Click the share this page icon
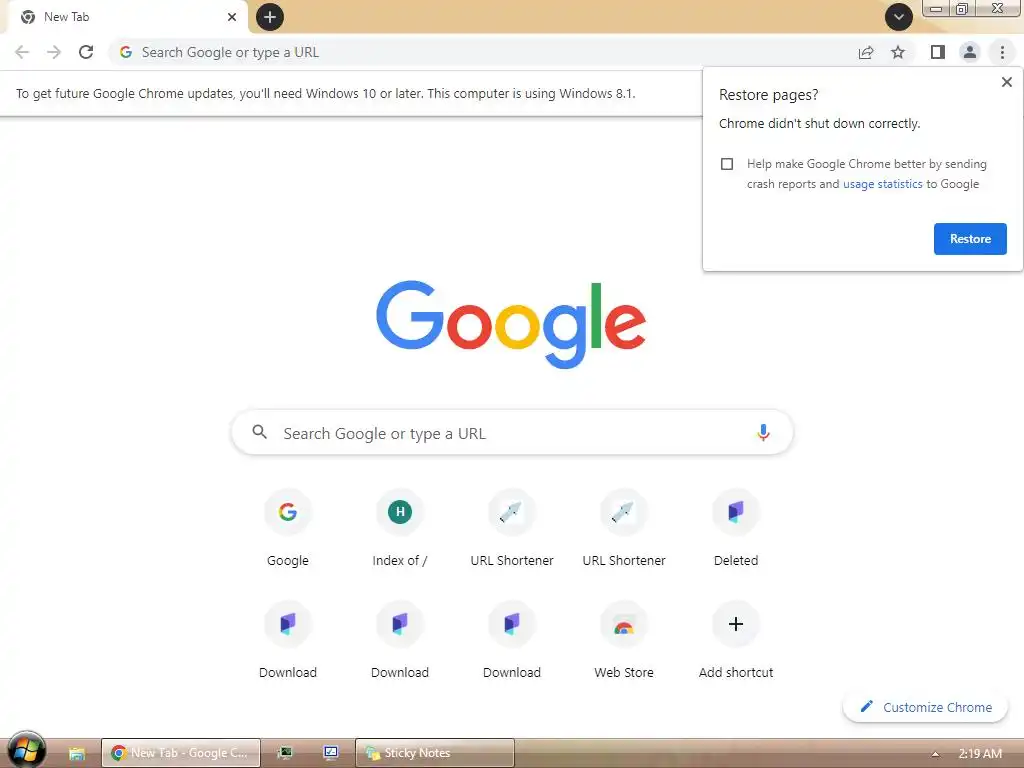 [x=866, y=52]
